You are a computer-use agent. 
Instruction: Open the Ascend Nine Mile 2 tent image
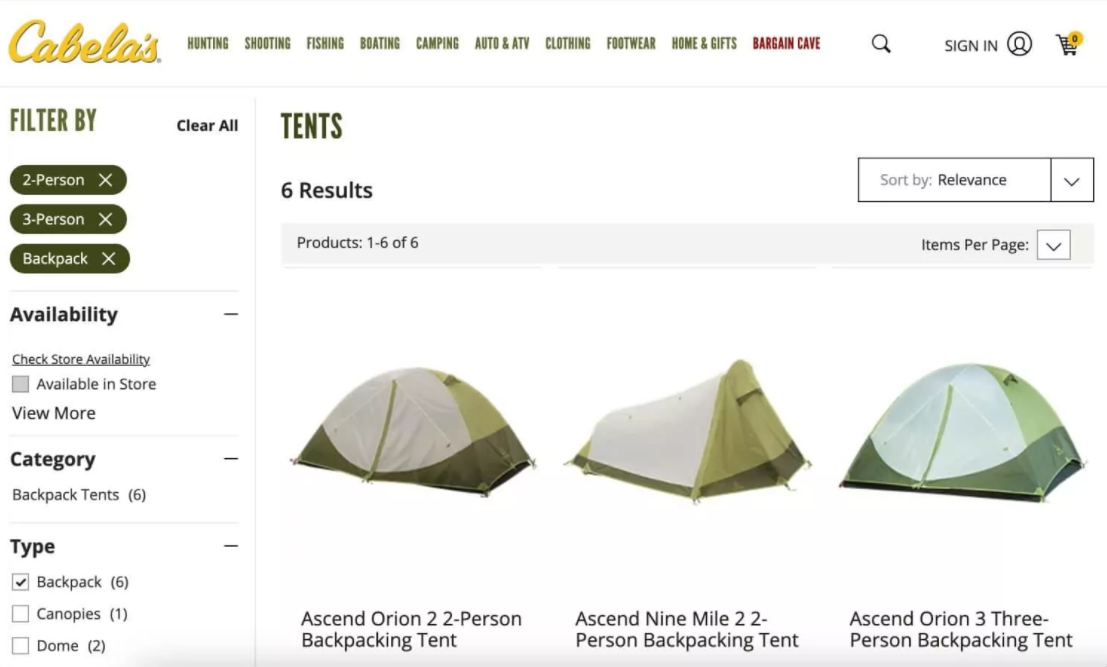(x=687, y=430)
